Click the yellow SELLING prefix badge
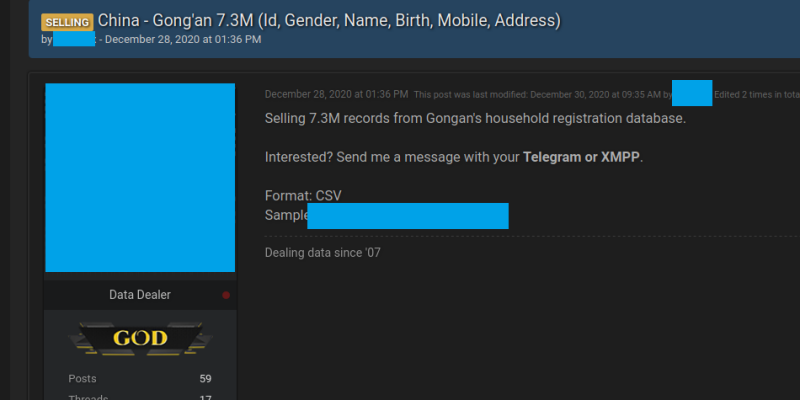 point(67,22)
